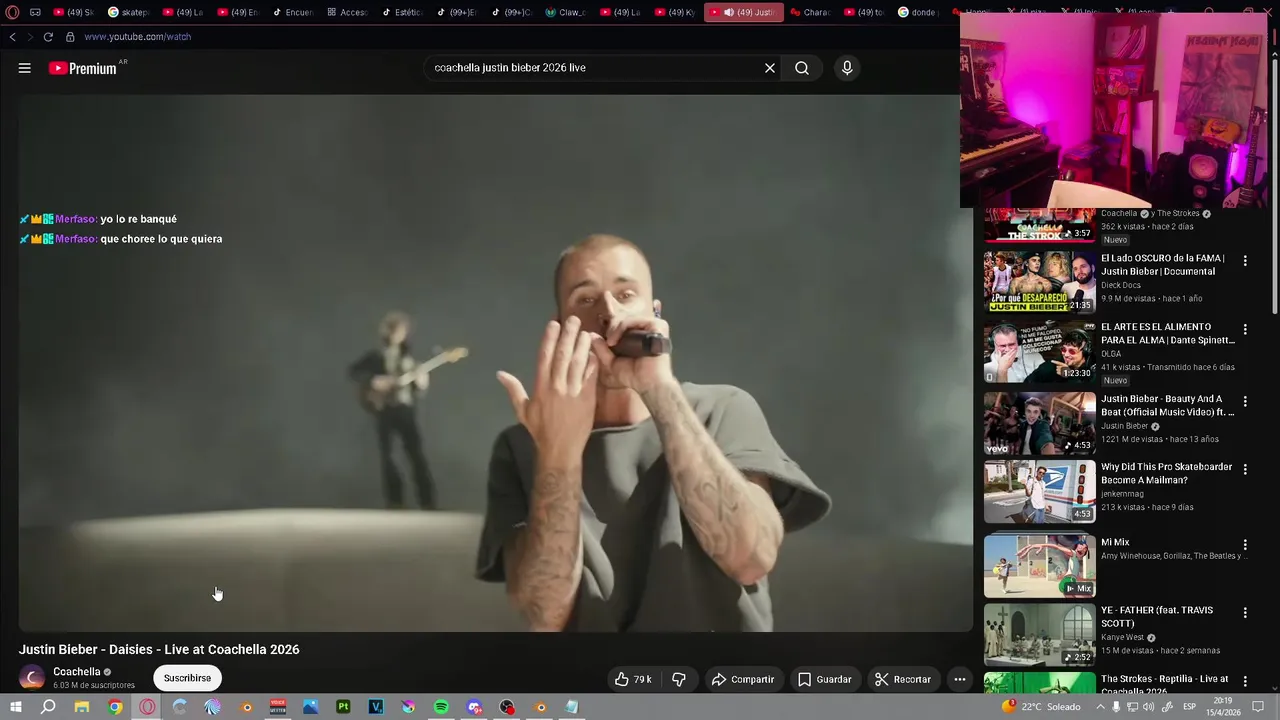Save the video with Guardar
Image resolution: width=1280 pixels, height=720 pixels.
point(825,679)
